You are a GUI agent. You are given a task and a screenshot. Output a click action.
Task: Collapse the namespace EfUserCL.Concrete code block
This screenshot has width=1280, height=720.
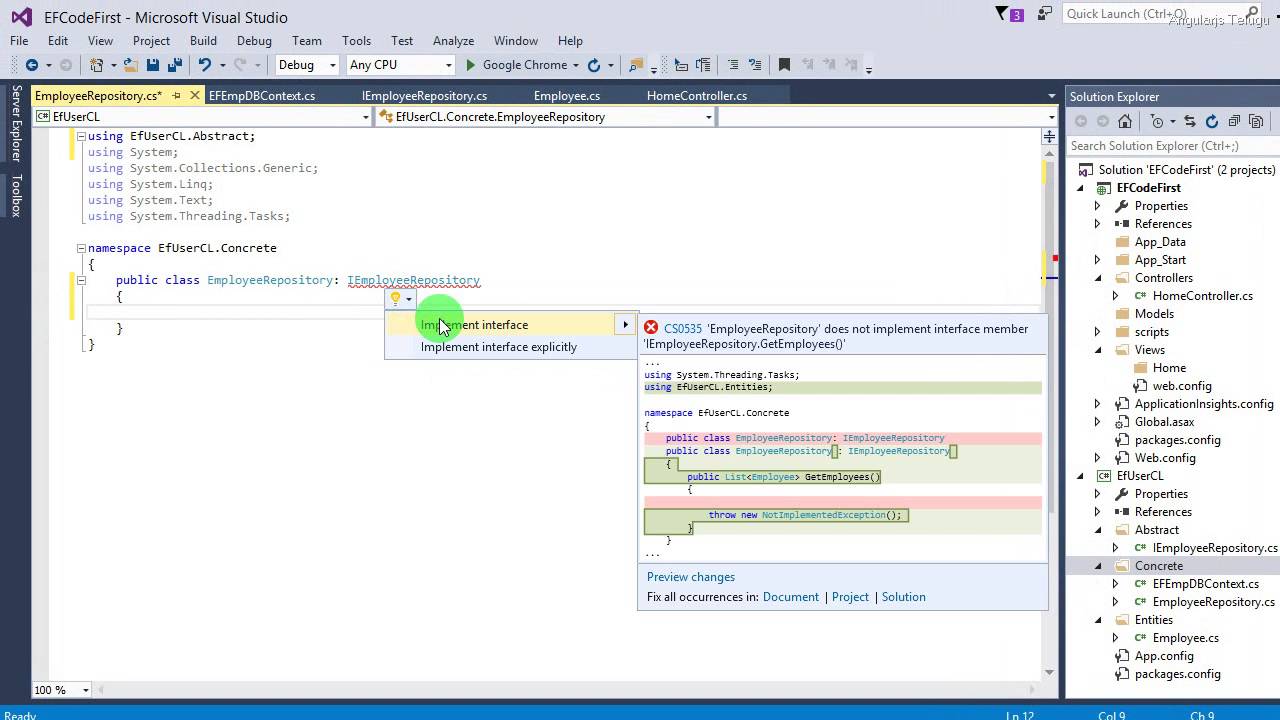81,248
